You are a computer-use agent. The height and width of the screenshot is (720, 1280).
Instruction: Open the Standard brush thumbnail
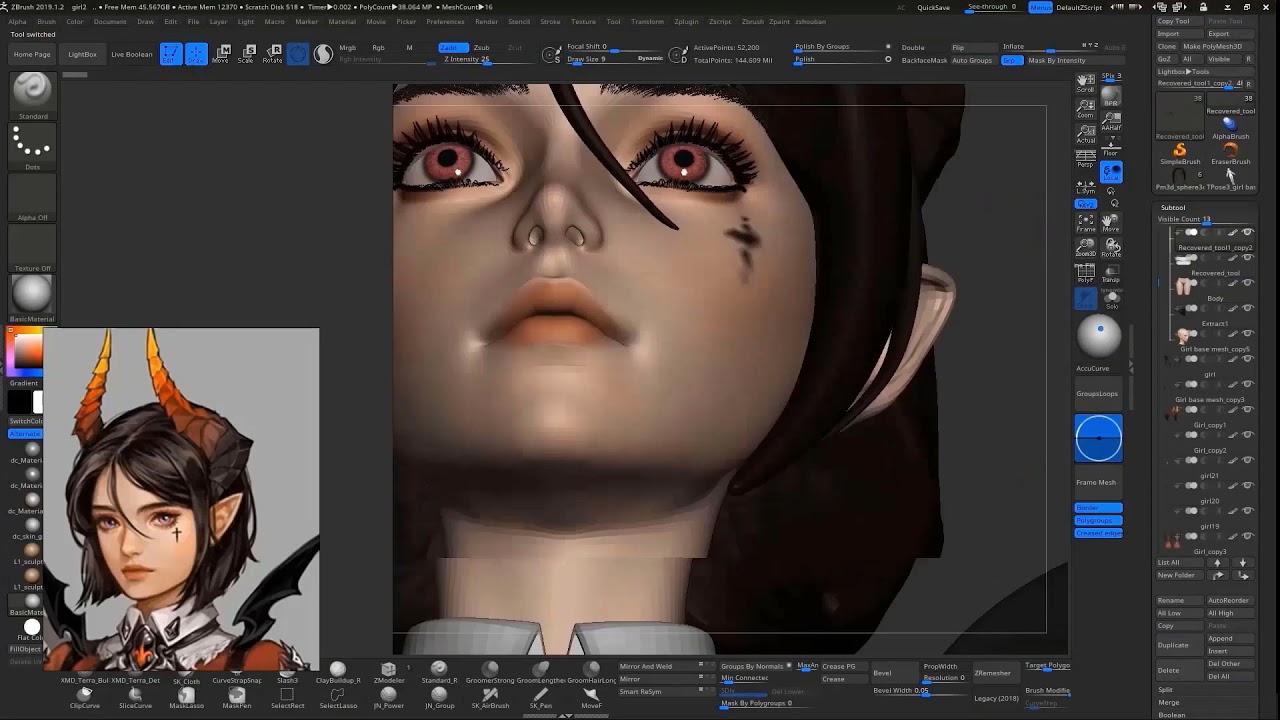(32, 97)
